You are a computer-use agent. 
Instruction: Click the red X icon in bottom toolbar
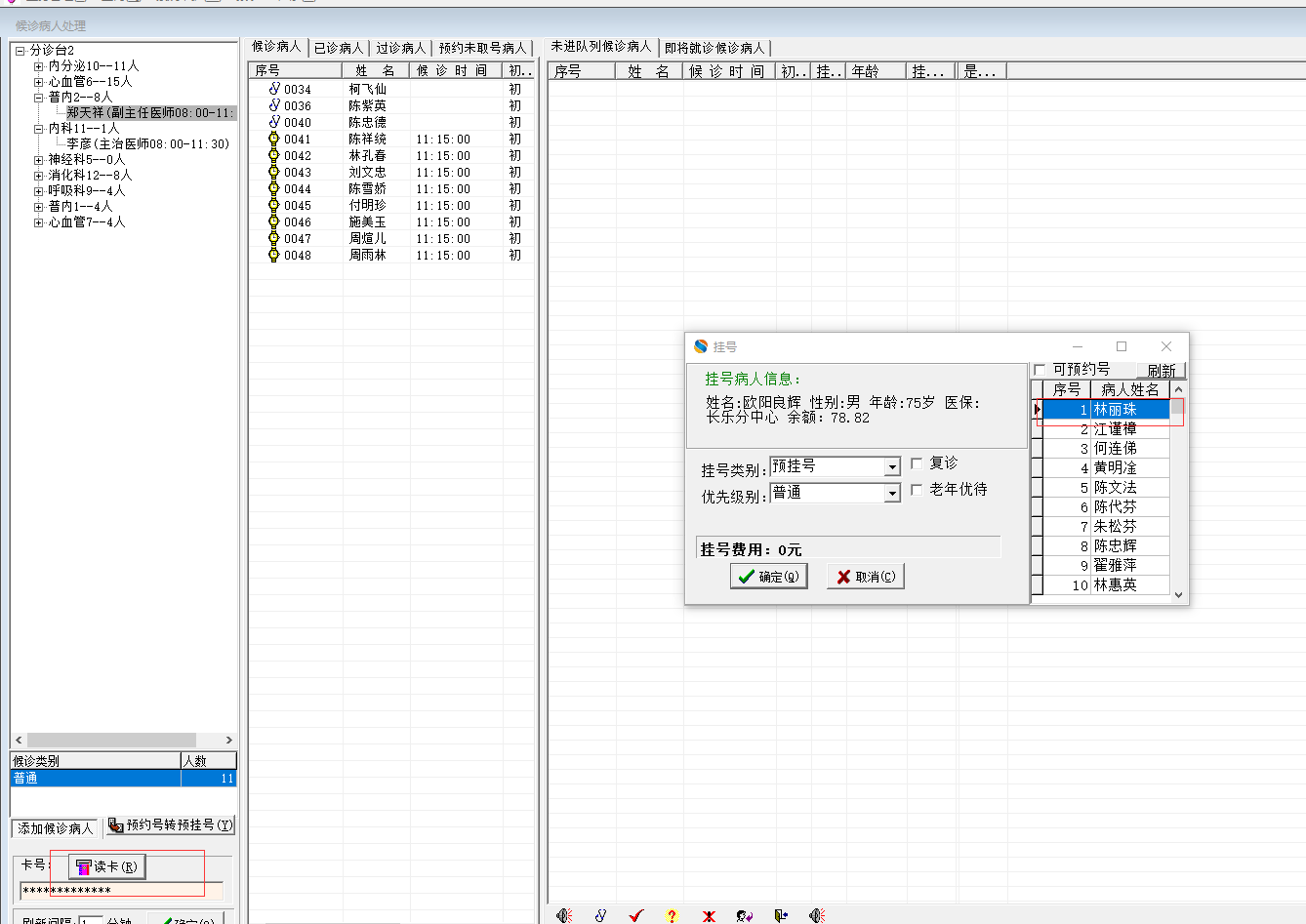[709, 915]
